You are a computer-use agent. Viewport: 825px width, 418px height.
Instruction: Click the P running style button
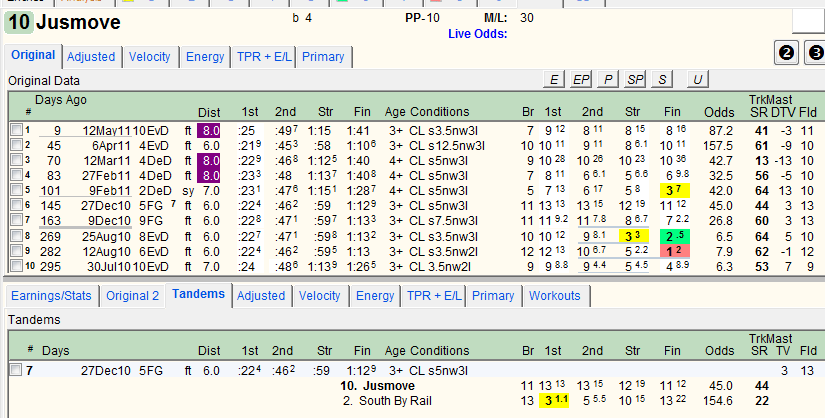point(608,79)
